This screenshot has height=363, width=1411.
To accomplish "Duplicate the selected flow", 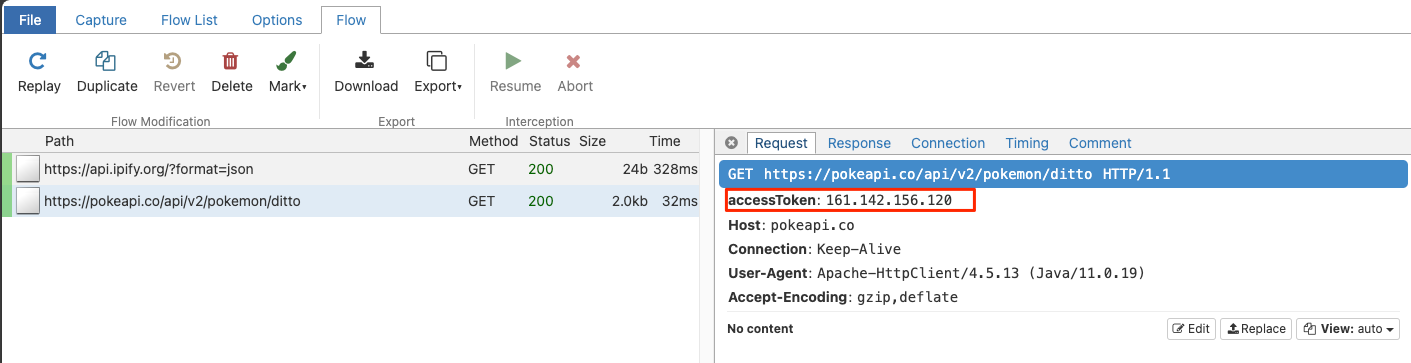I will pyautogui.click(x=107, y=73).
